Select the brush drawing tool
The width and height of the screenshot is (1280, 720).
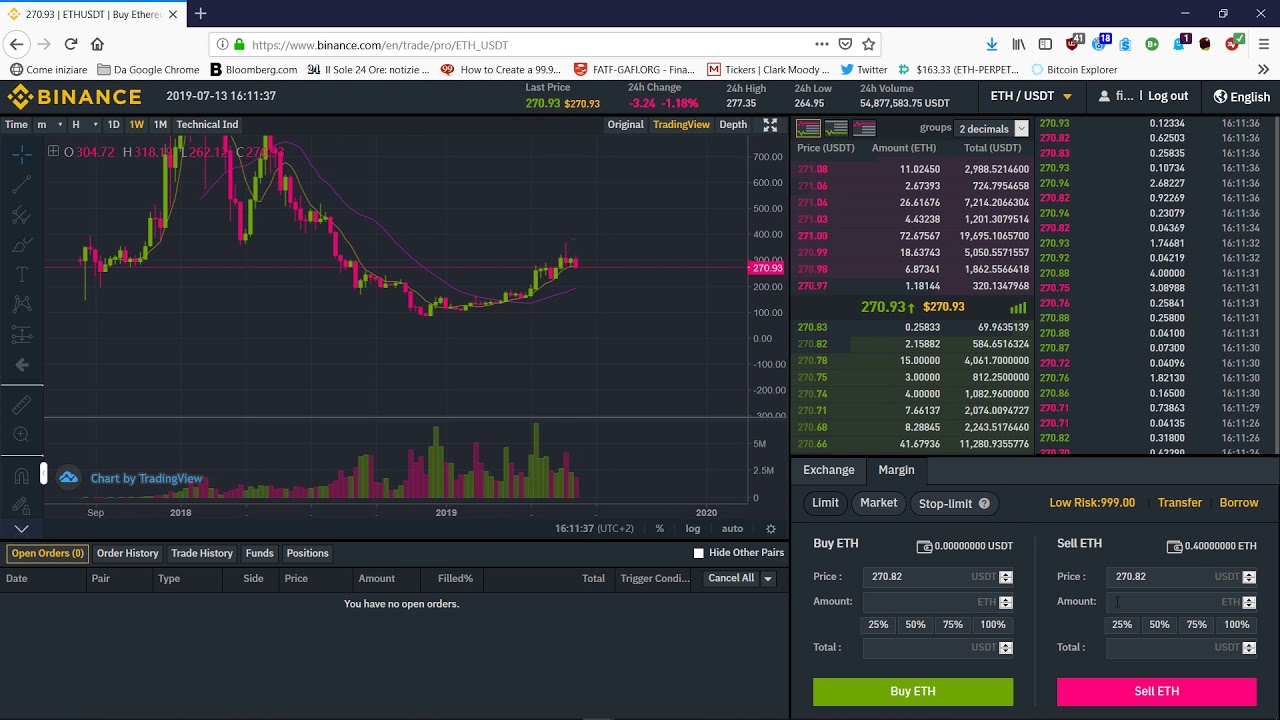(22, 245)
